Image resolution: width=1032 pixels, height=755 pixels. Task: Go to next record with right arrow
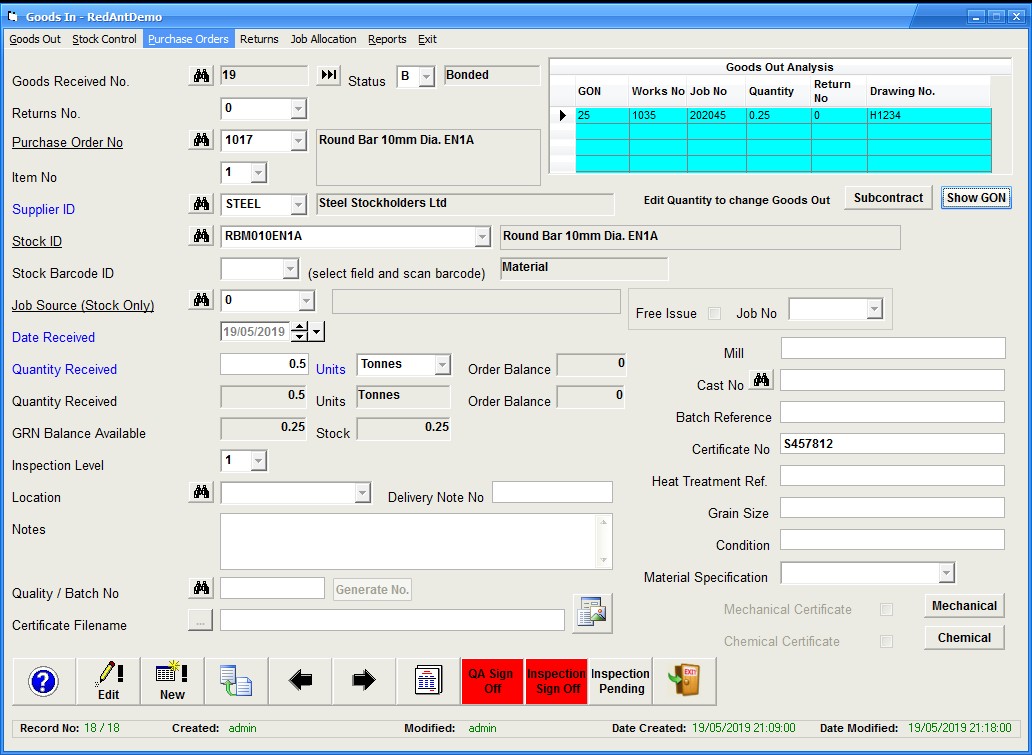(364, 681)
